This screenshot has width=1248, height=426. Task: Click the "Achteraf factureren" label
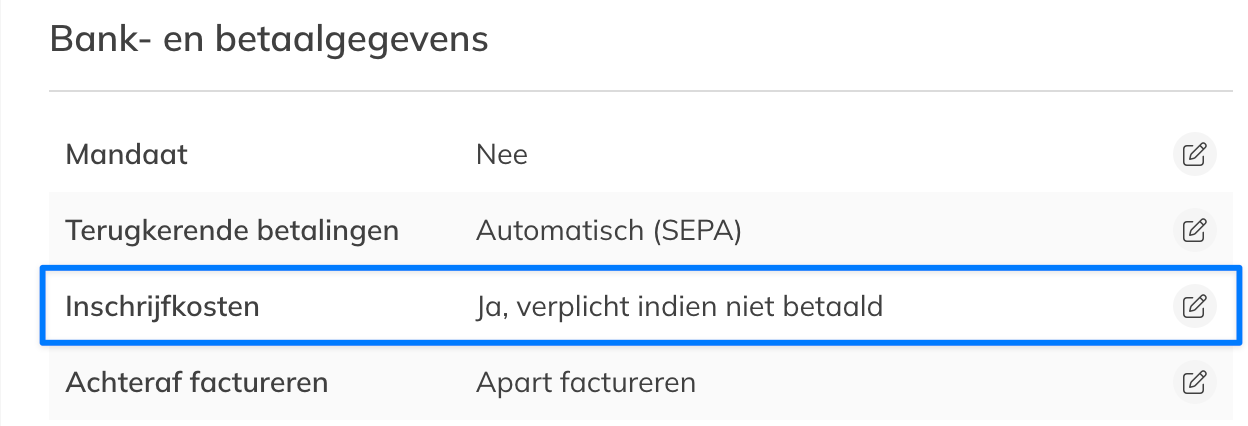point(196,382)
